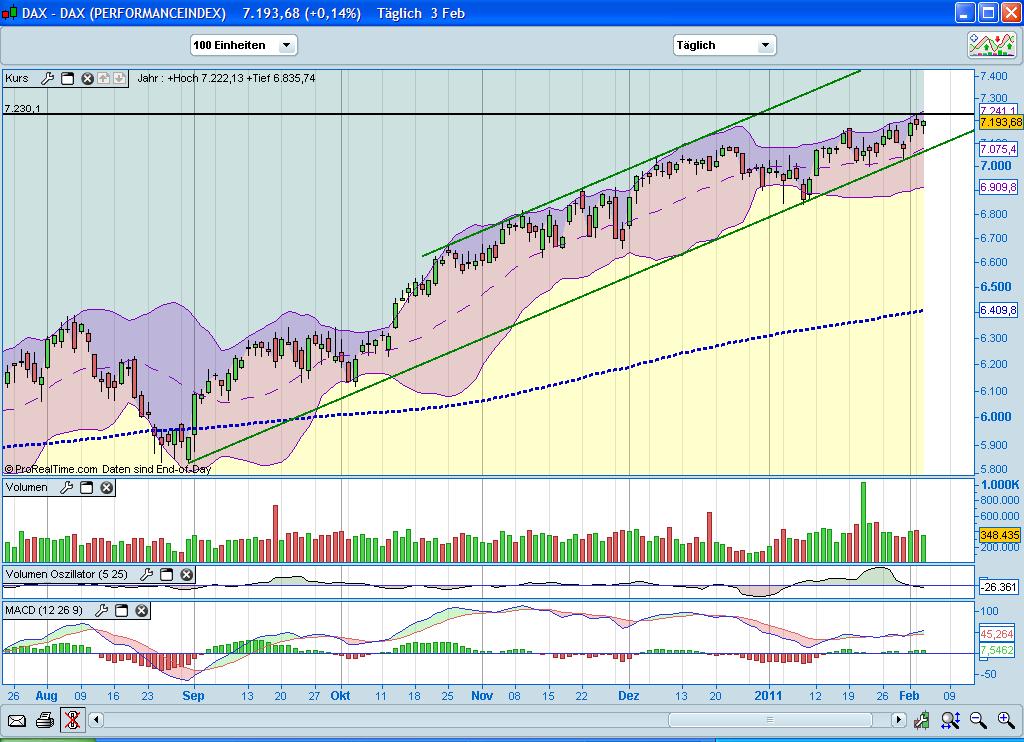
Task: Click the highlighted 7.193,68 price label on the axis
Action: (x=998, y=120)
